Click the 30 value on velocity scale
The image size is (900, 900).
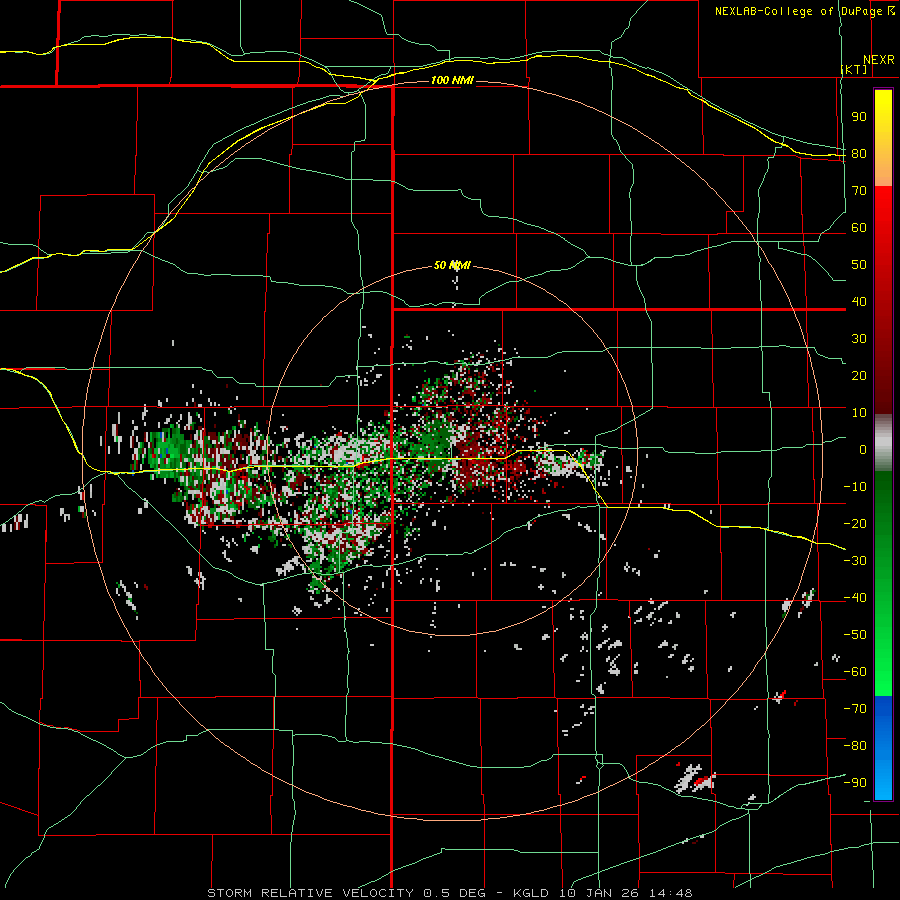[859, 339]
